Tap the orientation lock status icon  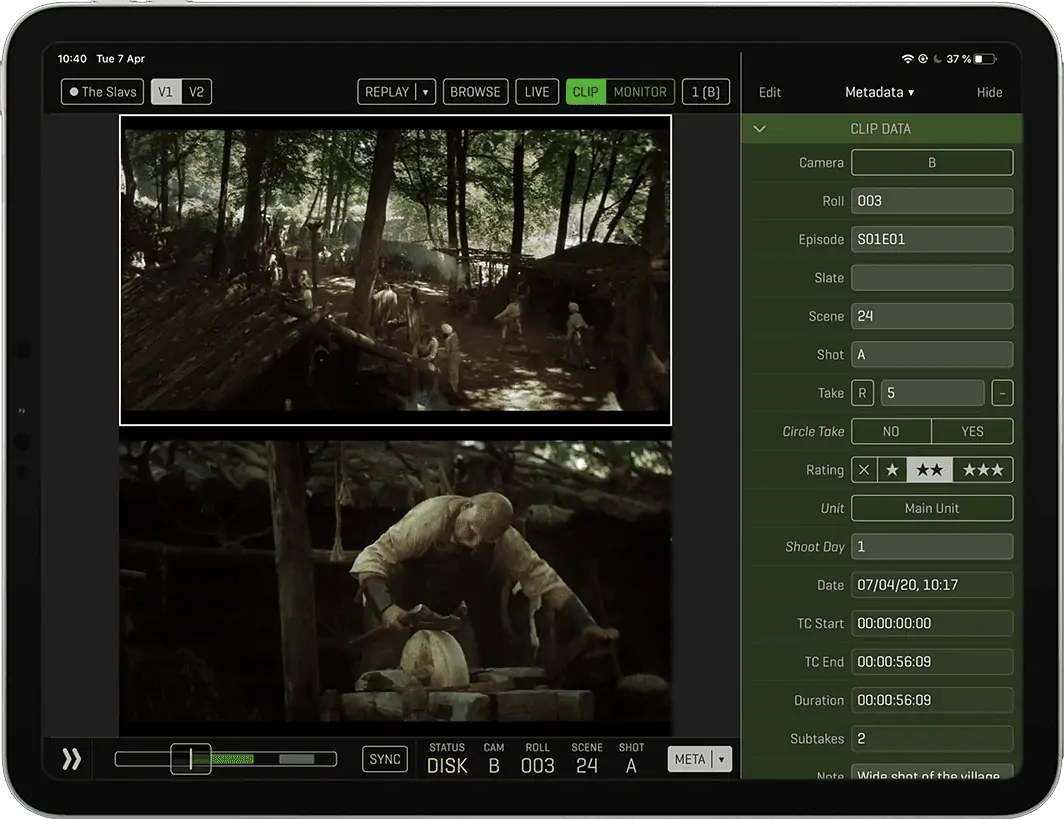click(x=923, y=59)
